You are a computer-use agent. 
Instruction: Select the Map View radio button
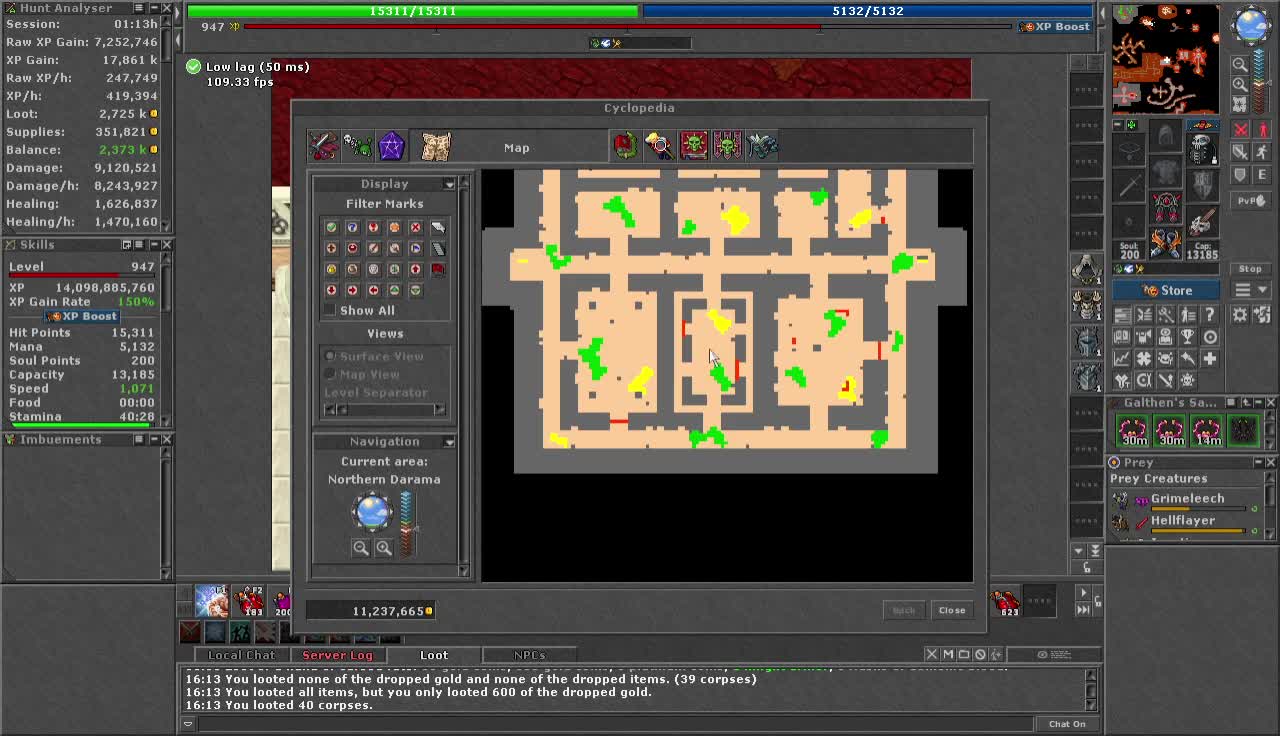click(x=330, y=374)
